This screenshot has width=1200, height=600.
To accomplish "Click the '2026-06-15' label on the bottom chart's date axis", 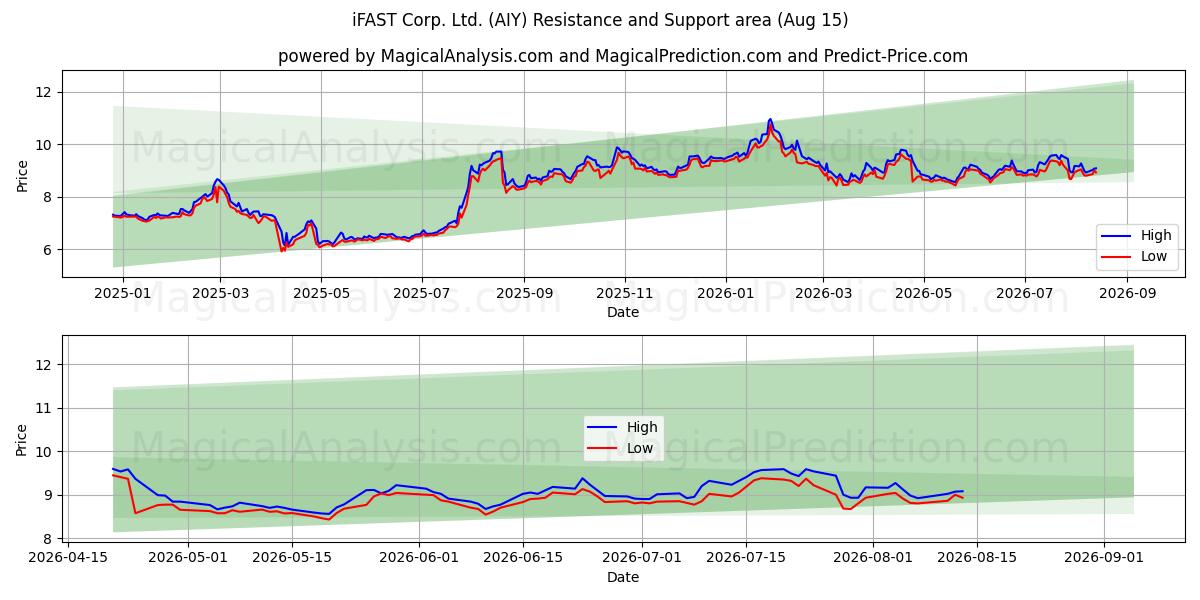I will click(x=522, y=558).
